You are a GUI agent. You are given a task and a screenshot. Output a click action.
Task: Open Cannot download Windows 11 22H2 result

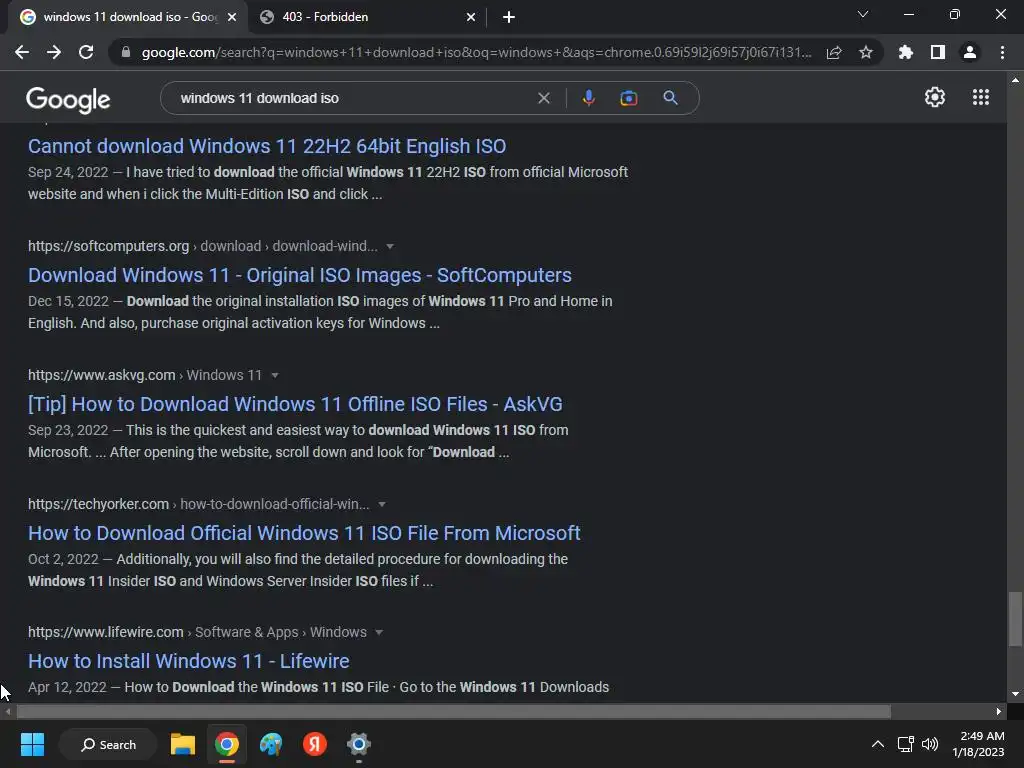[266, 146]
